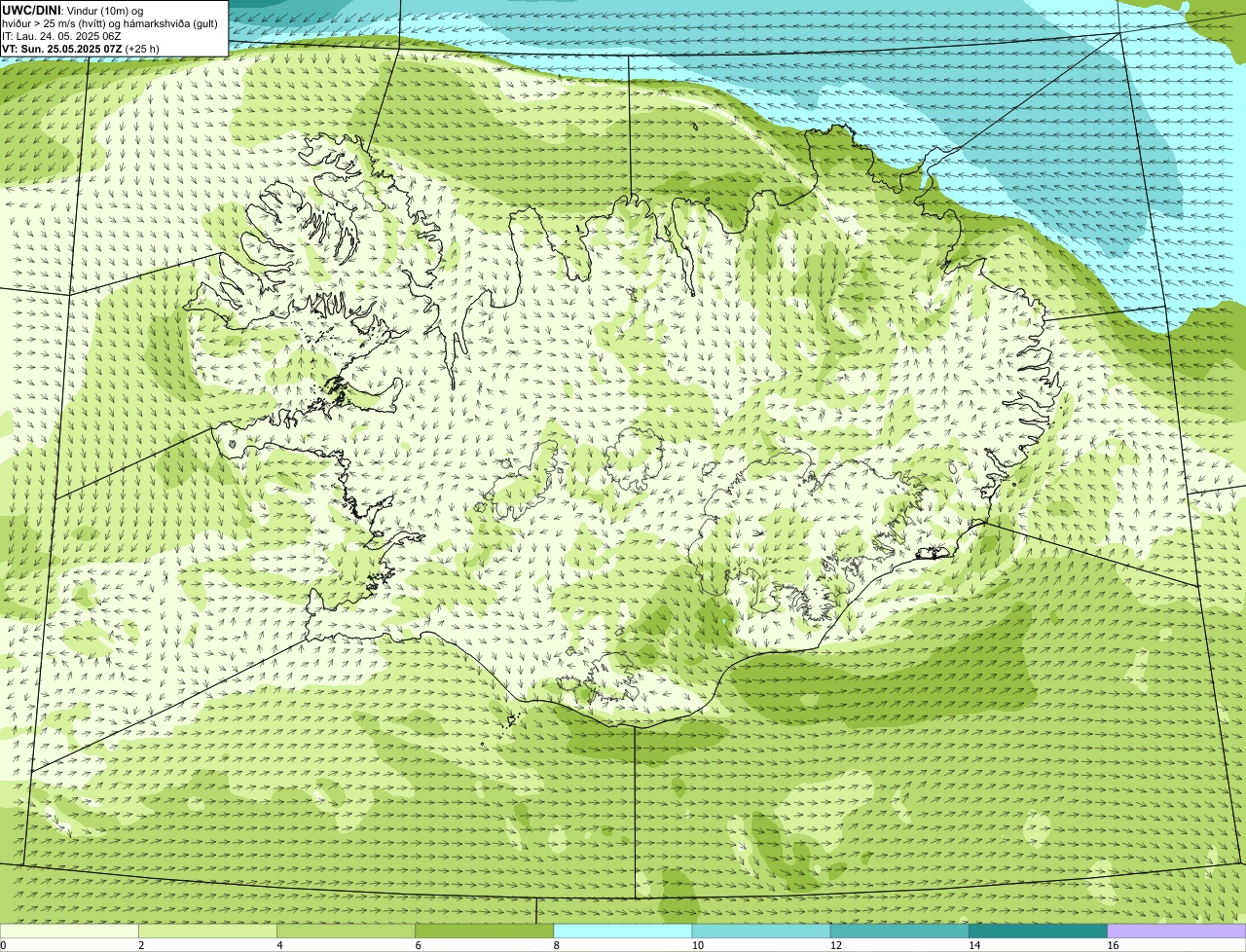Click the '8' tick label on color scale

[x=557, y=945]
